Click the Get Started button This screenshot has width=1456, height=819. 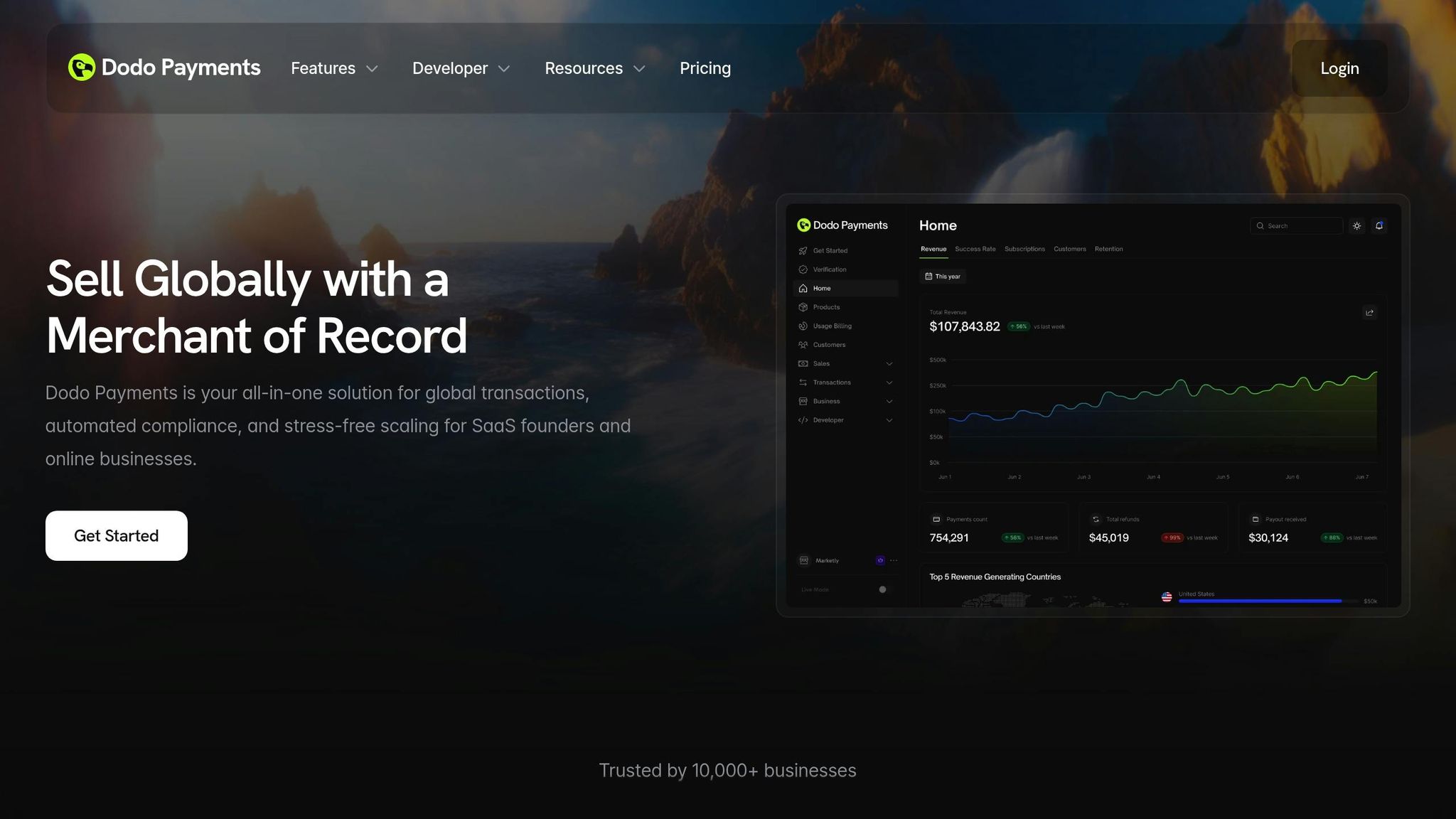click(116, 535)
